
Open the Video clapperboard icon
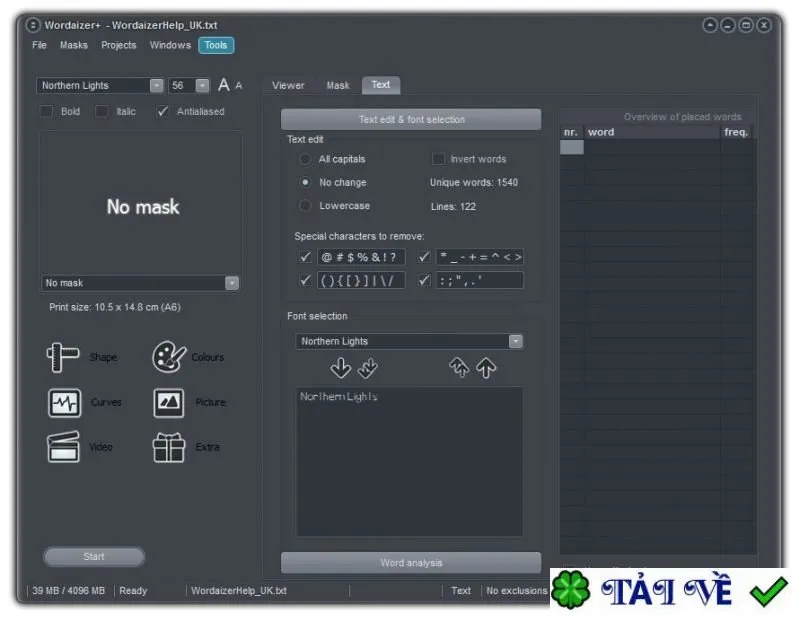[x=63, y=447]
